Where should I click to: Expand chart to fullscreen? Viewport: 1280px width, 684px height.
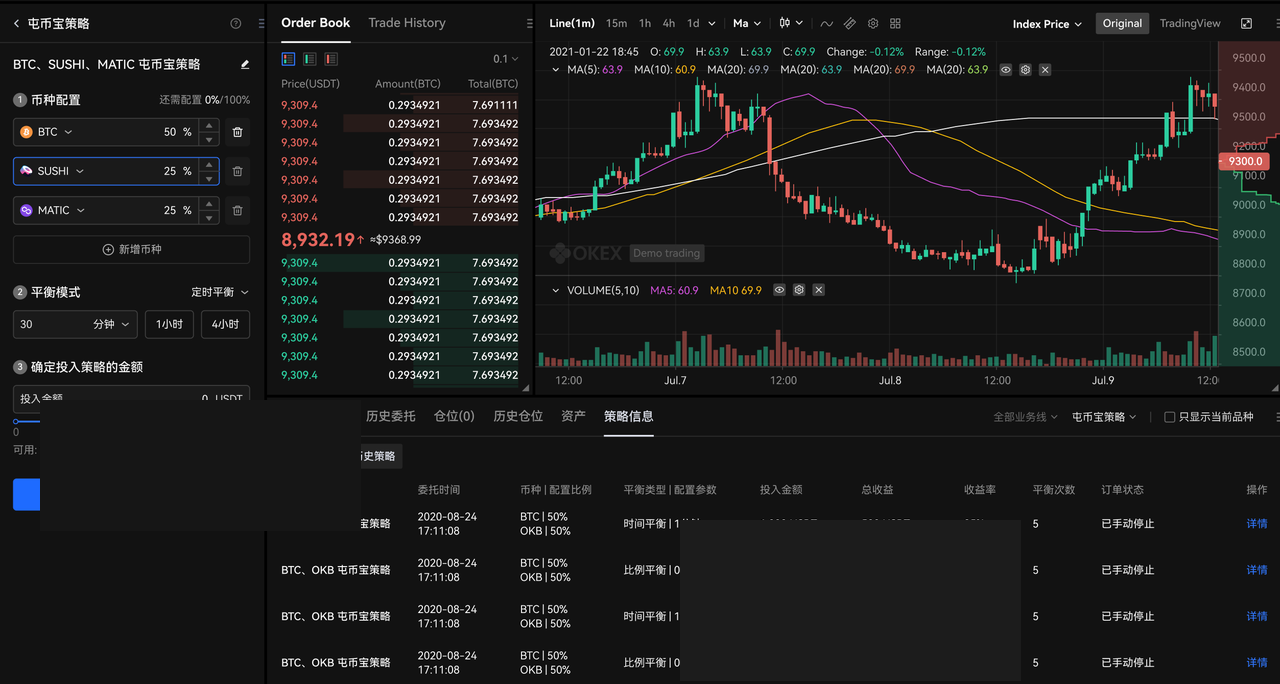1246,23
